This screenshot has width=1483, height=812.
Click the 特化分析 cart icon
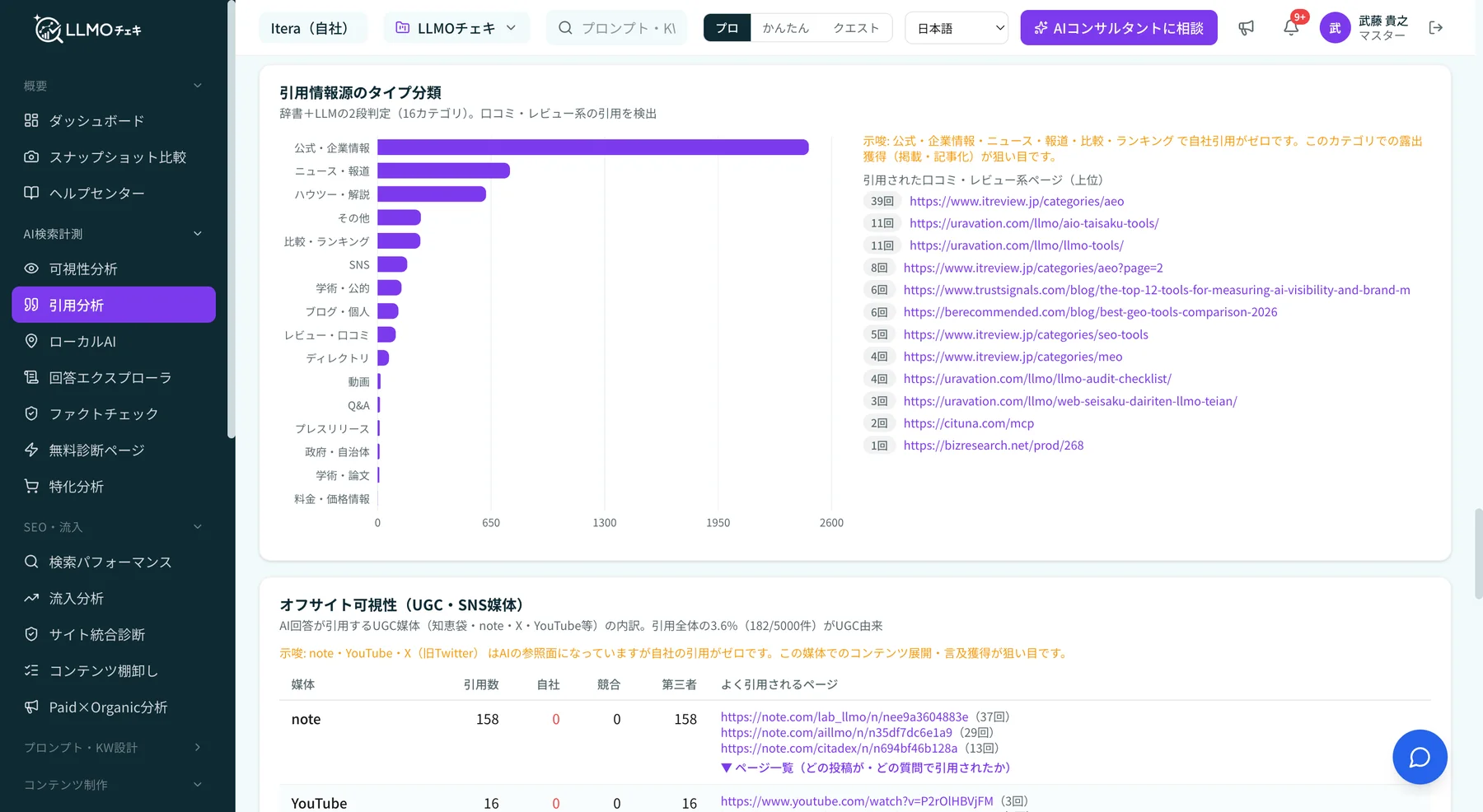[31, 486]
